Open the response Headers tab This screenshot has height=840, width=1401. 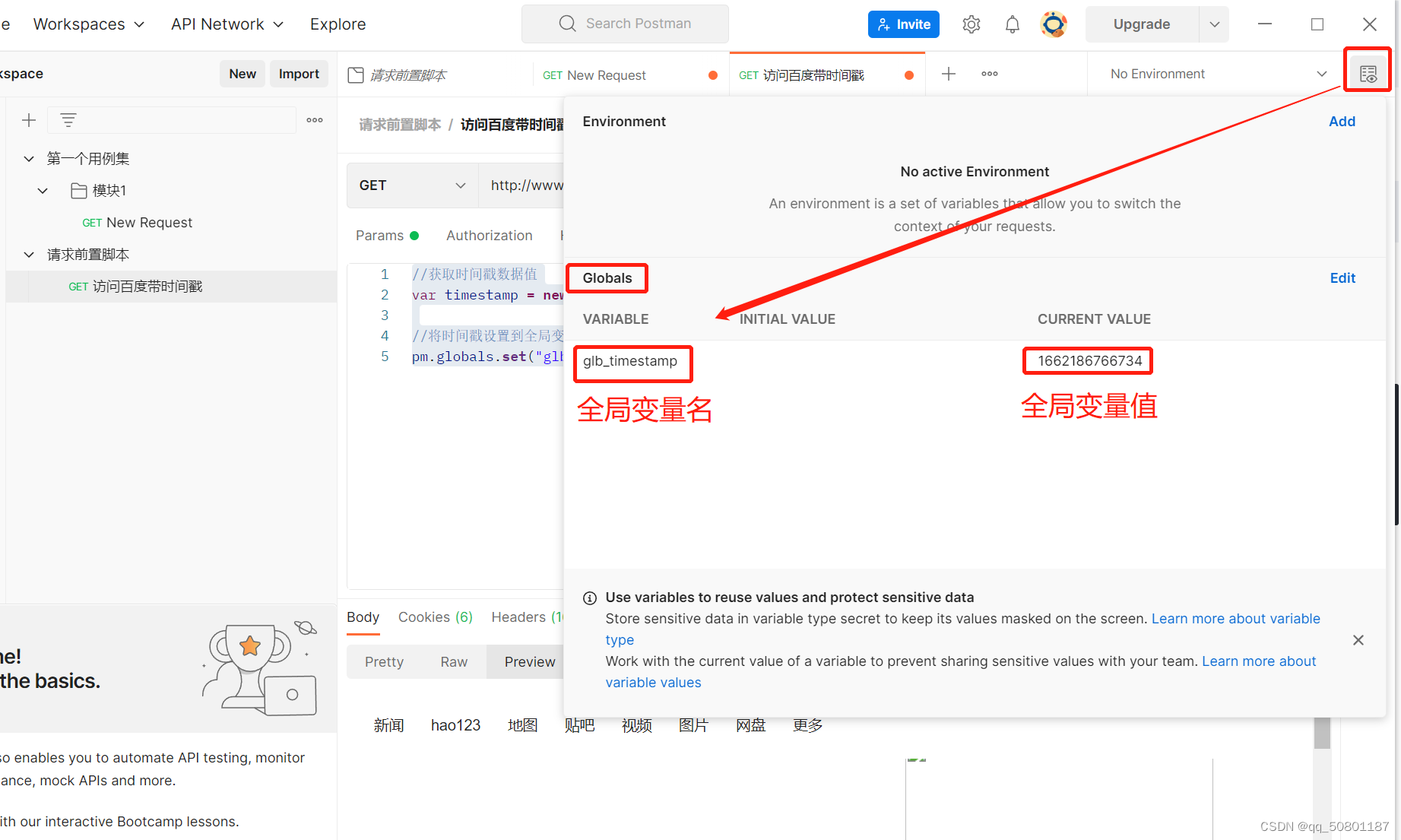point(527,617)
